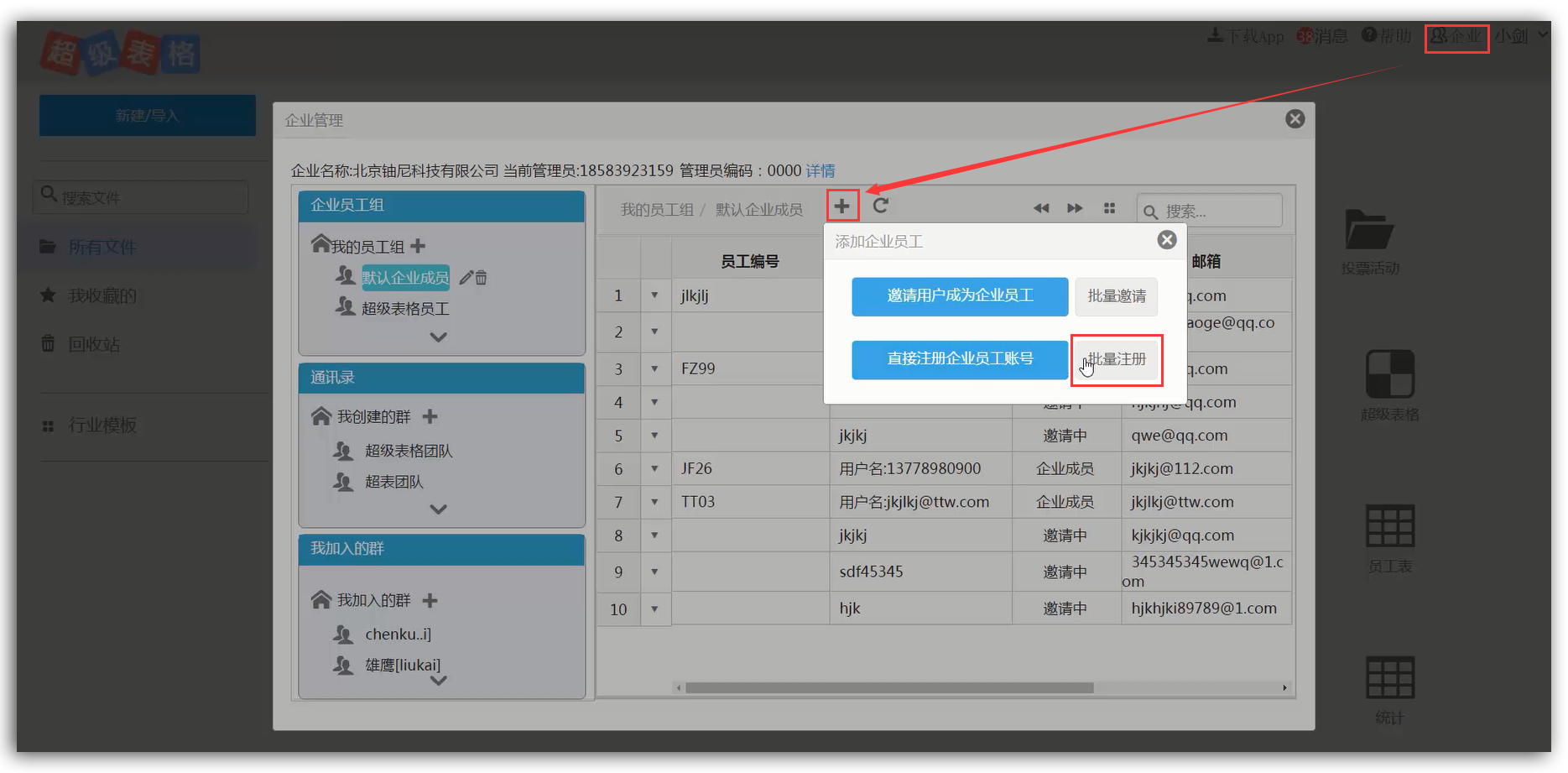The width and height of the screenshot is (1568, 773).
Task: Open row 6 dropdown arrow
Action: 654,468
